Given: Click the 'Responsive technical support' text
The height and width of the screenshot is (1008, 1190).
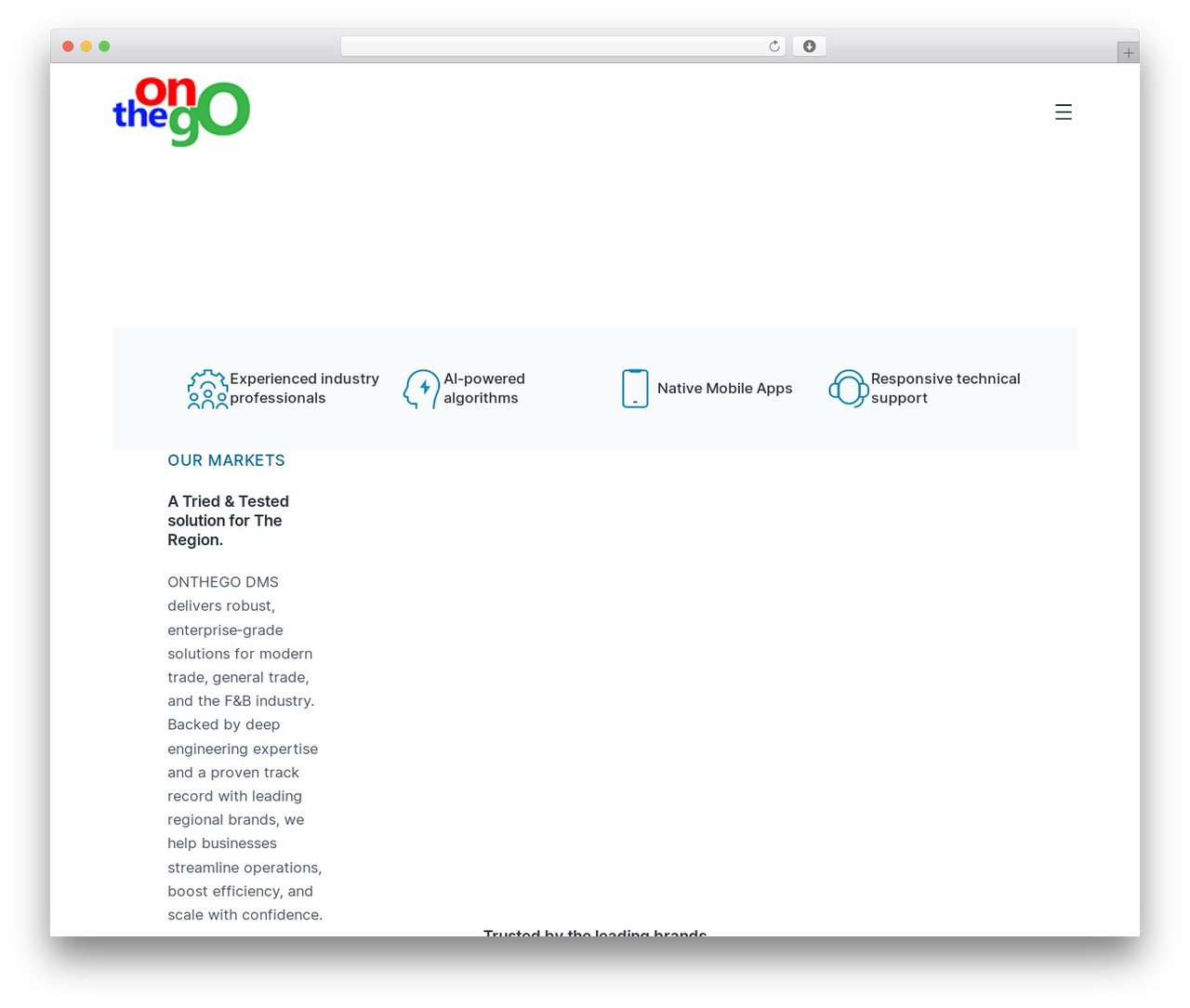Looking at the screenshot, I should 945,389.
